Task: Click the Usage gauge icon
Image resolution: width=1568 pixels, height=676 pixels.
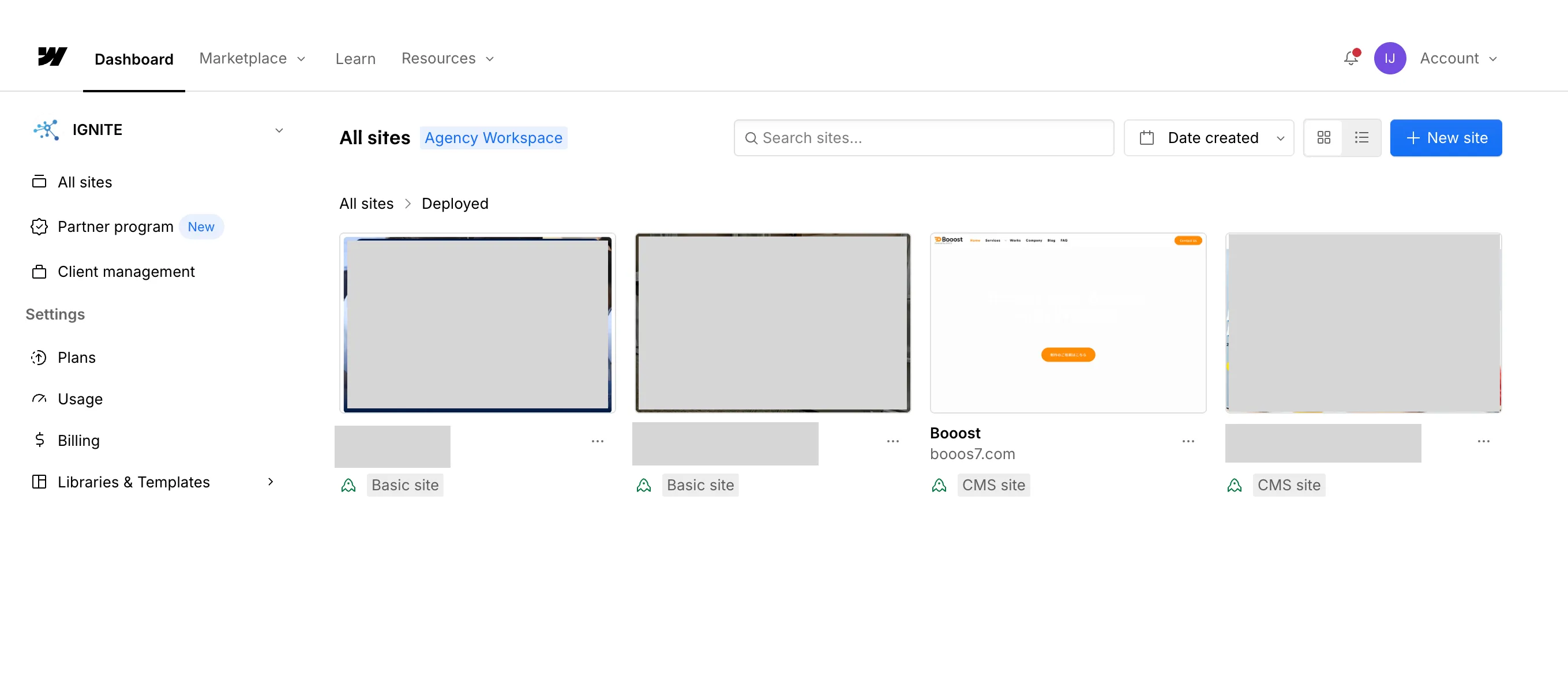Action: coord(39,399)
